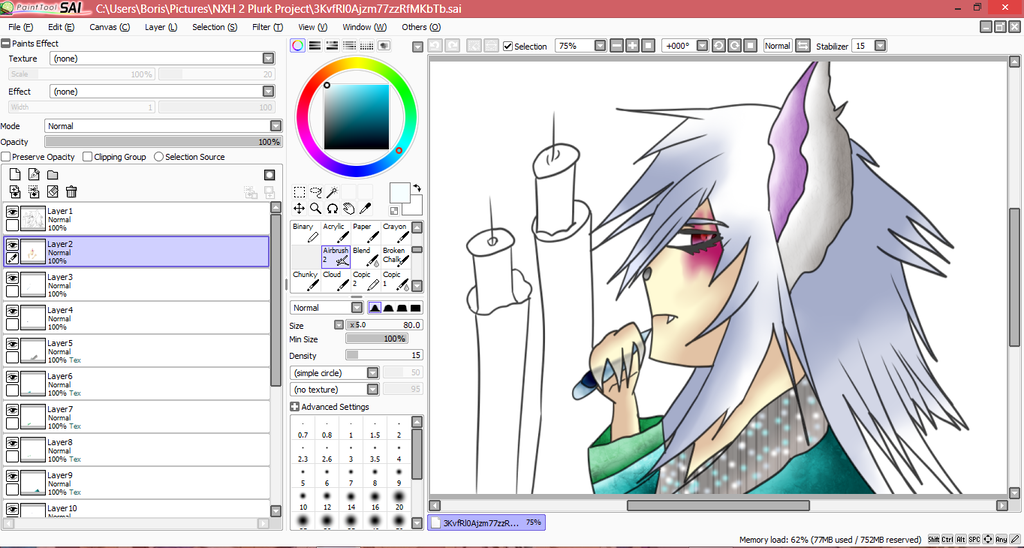Choose the Hand pan tool
This screenshot has height=548, width=1024.
(x=349, y=209)
